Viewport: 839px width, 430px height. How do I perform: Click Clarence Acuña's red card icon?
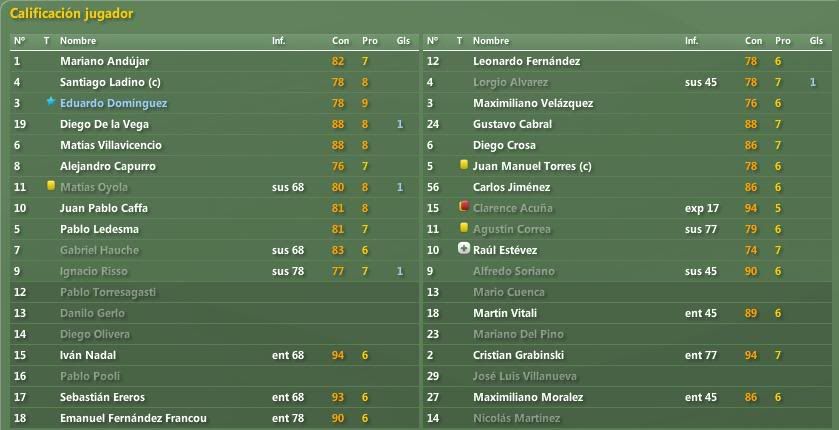pos(464,206)
